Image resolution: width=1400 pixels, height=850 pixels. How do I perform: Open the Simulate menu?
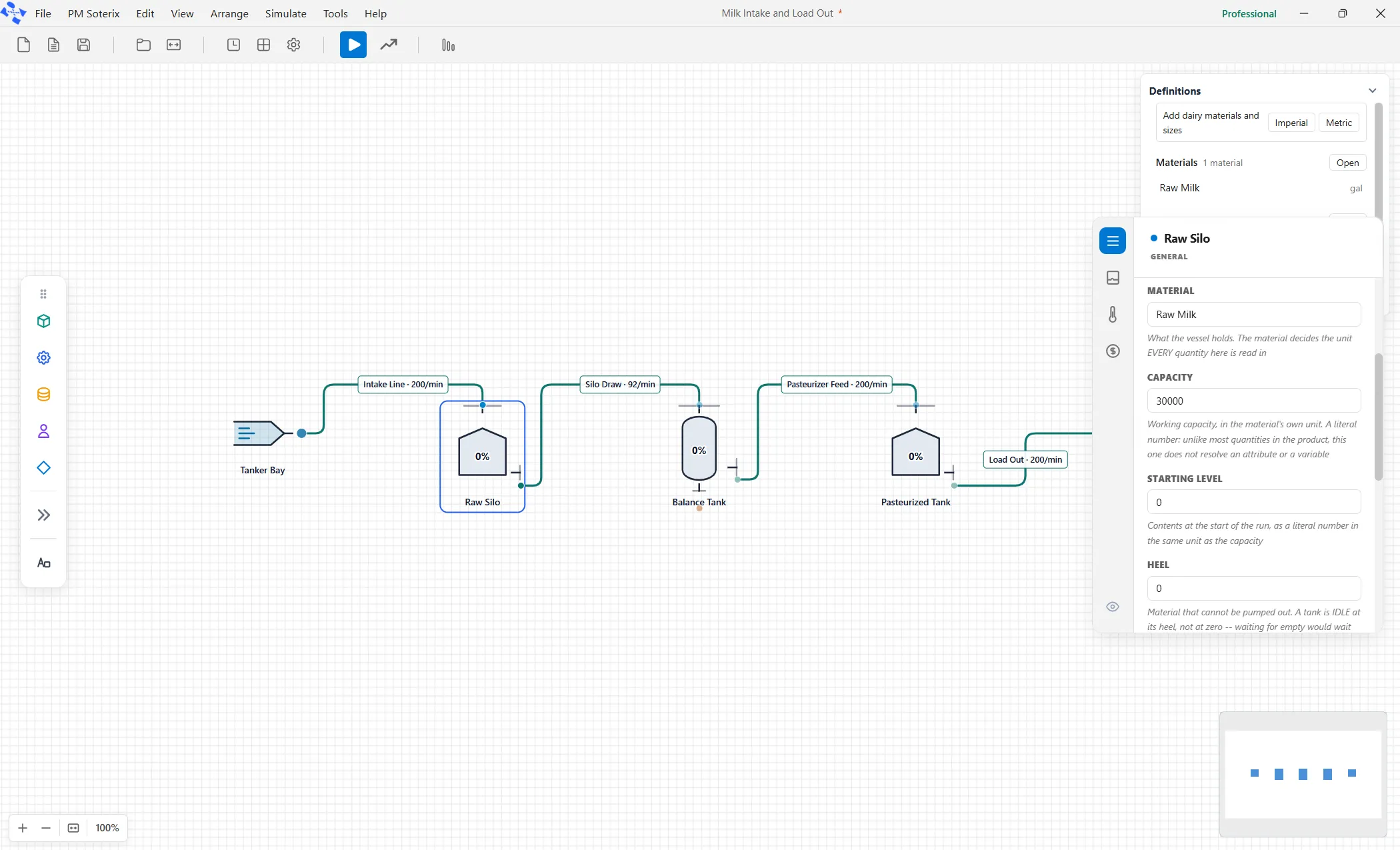coord(285,13)
